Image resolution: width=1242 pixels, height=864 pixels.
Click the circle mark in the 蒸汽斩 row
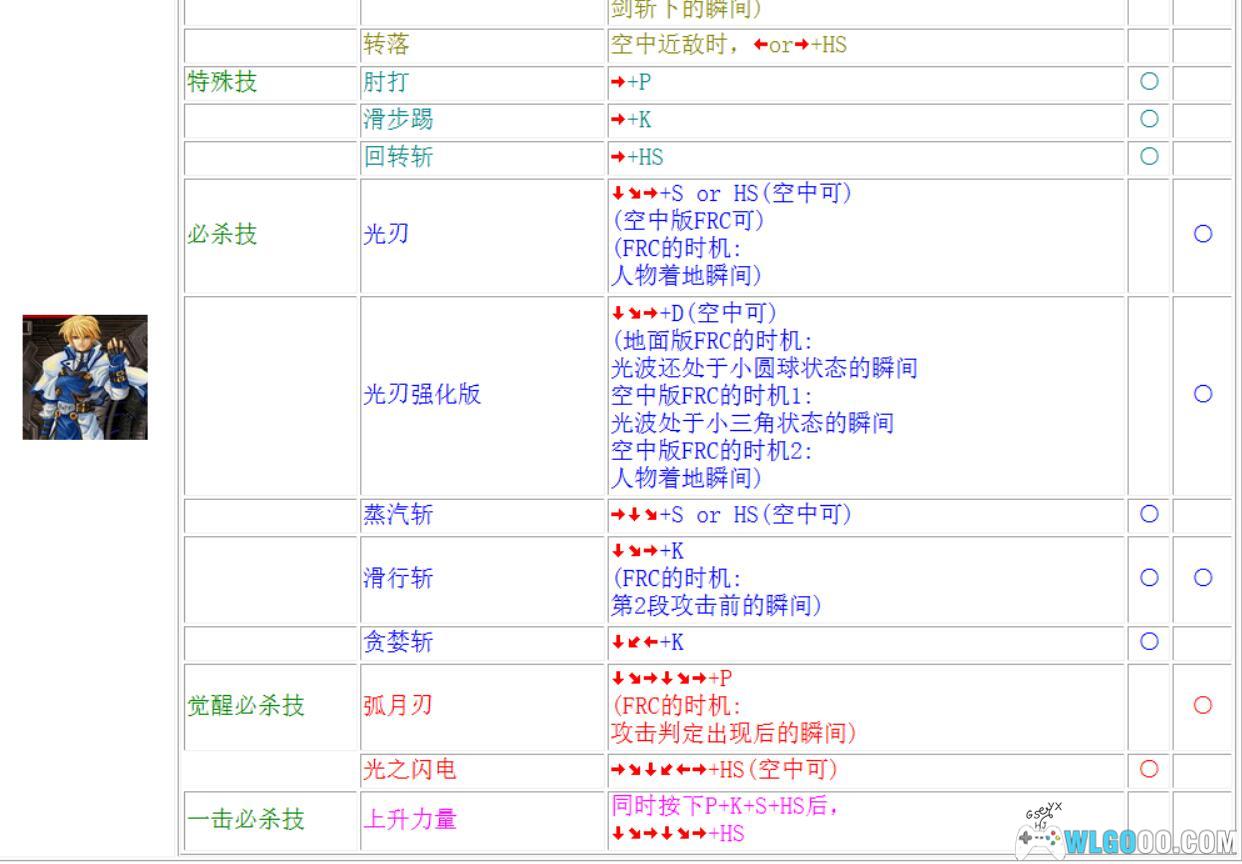click(x=1149, y=514)
